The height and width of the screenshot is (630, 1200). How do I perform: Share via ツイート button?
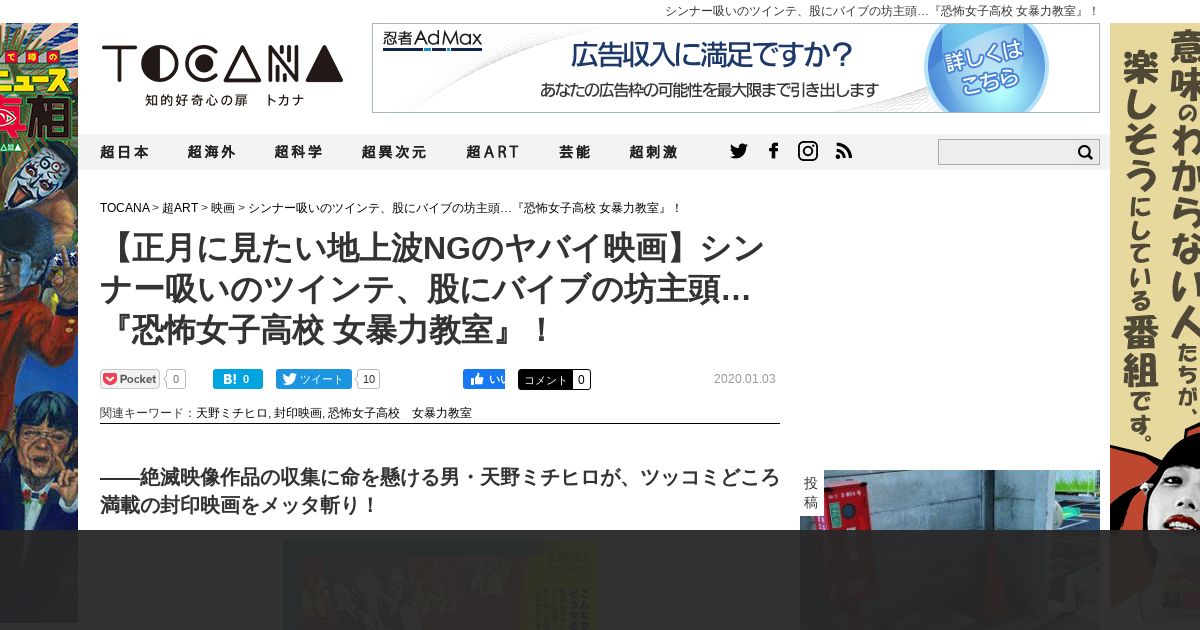314,379
